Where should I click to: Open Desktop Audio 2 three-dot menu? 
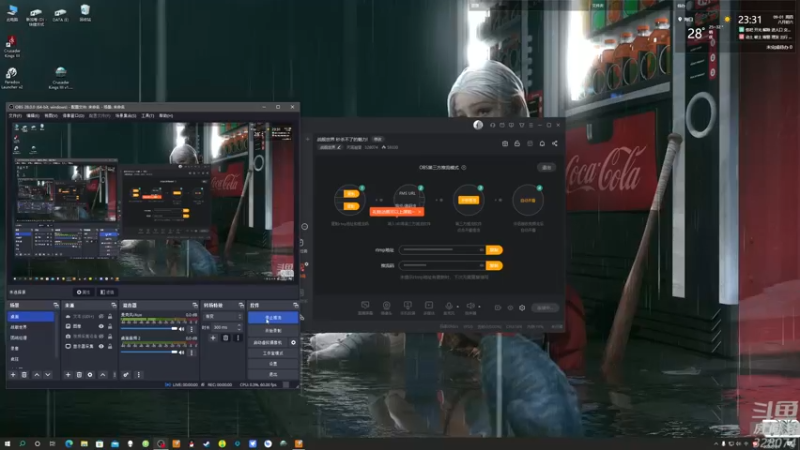191,352
